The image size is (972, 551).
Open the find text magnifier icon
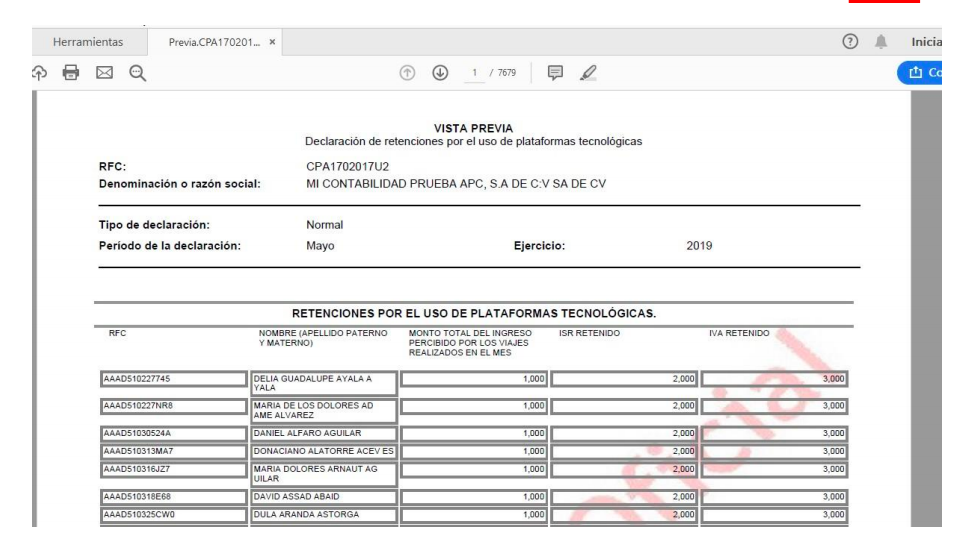pyautogui.click(x=138, y=73)
